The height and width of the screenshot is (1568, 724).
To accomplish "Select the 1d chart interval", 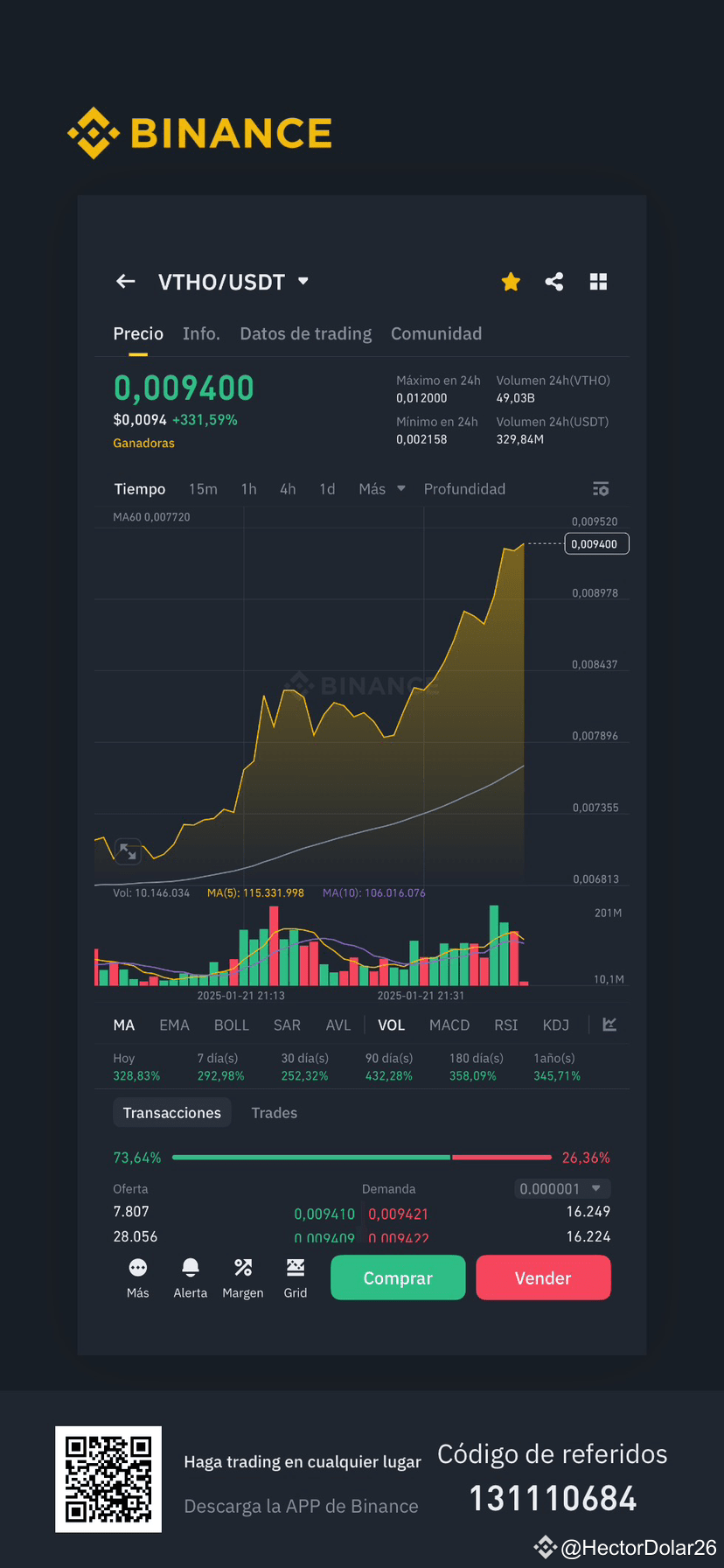I will click(327, 489).
